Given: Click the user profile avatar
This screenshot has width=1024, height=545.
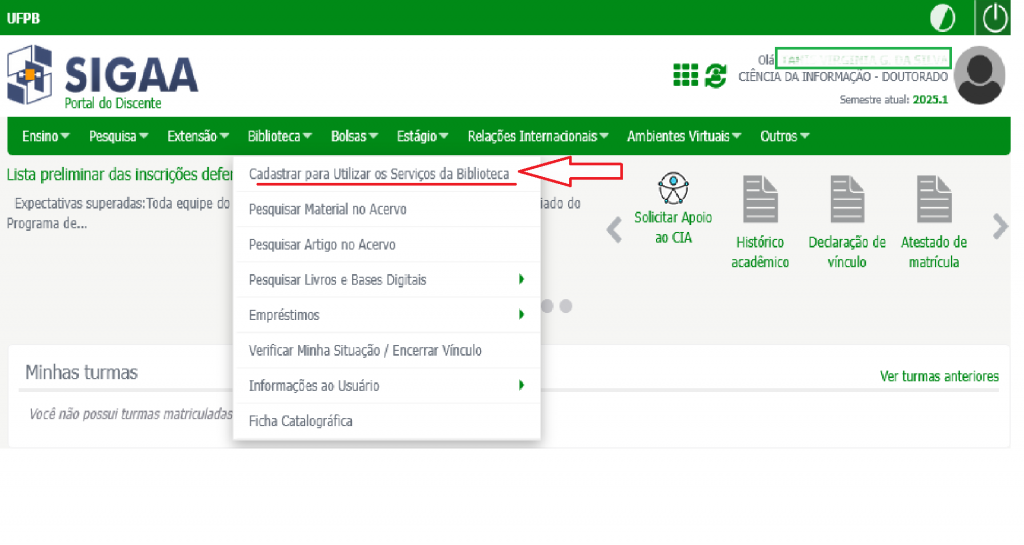Looking at the screenshot, I should 979,75.
